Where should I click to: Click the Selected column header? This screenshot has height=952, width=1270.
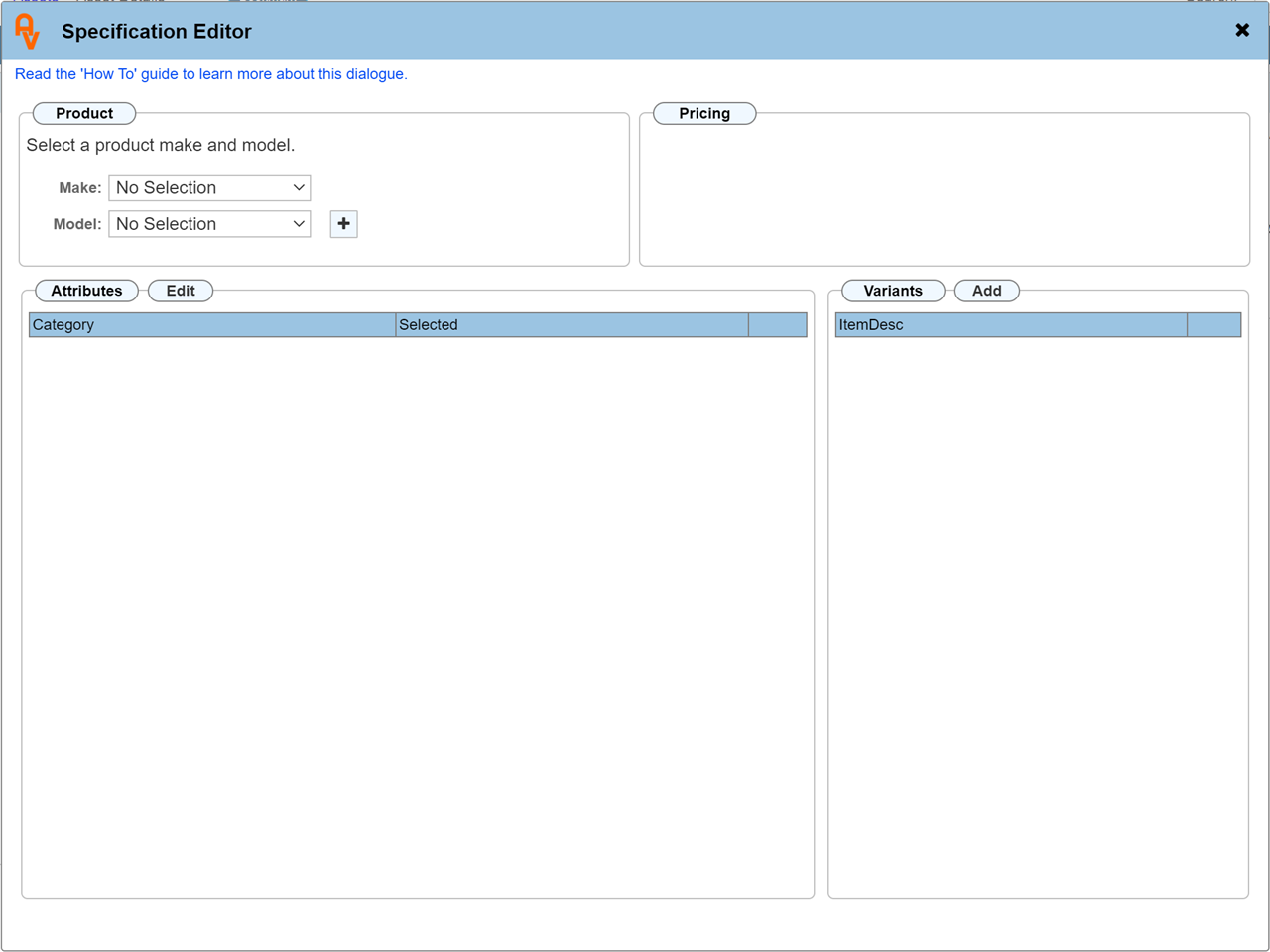[571, 325]
